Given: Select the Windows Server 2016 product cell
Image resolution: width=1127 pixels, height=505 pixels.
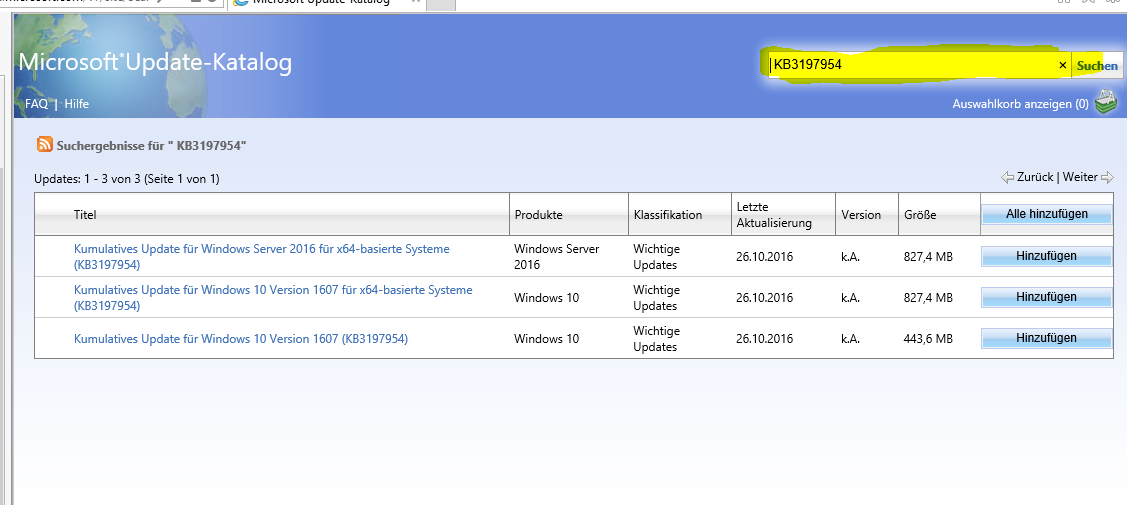Looking at the screenshot, I should (556, 256).
